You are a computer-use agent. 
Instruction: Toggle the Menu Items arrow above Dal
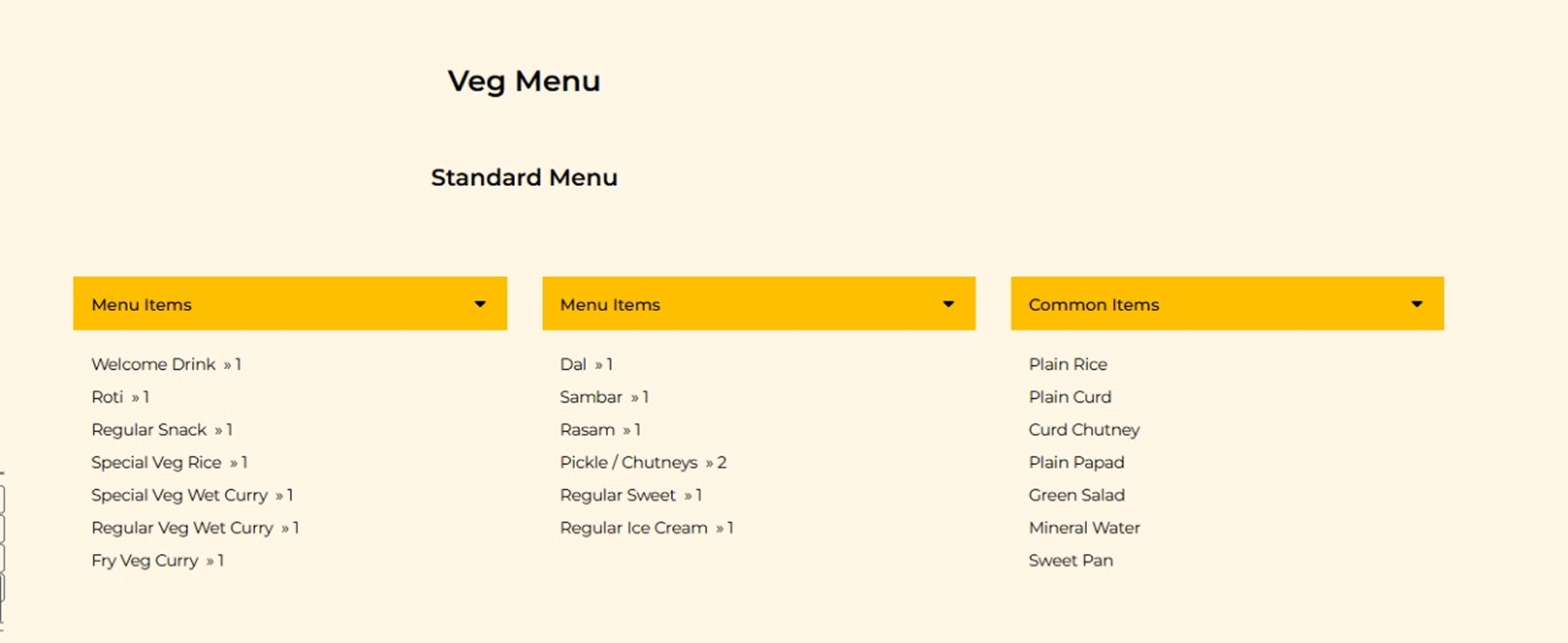point(948,304)
